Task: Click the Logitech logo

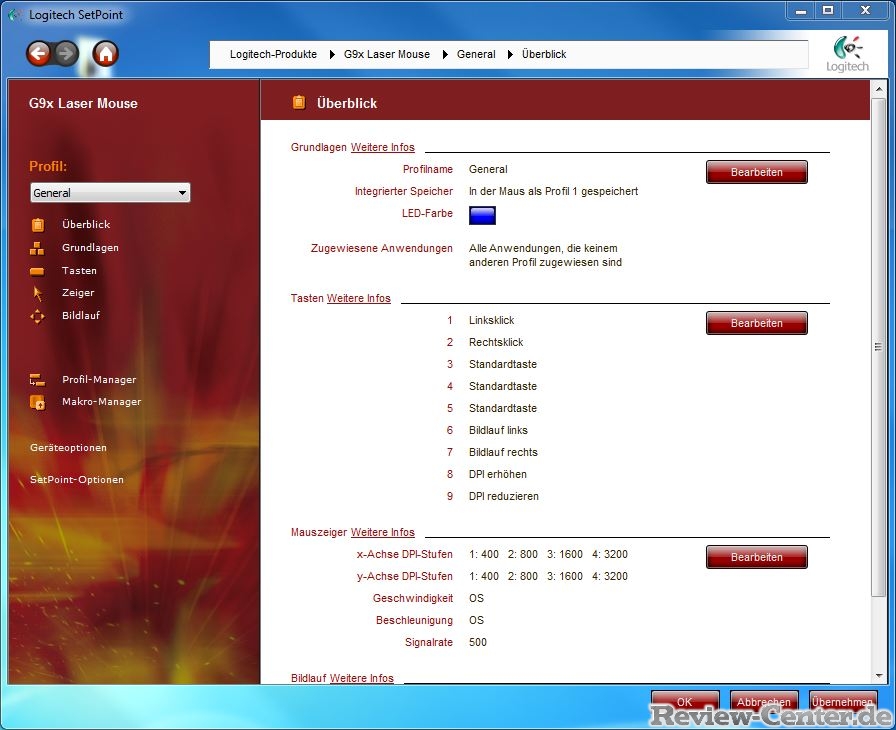Action: click(x=847, y=54)
